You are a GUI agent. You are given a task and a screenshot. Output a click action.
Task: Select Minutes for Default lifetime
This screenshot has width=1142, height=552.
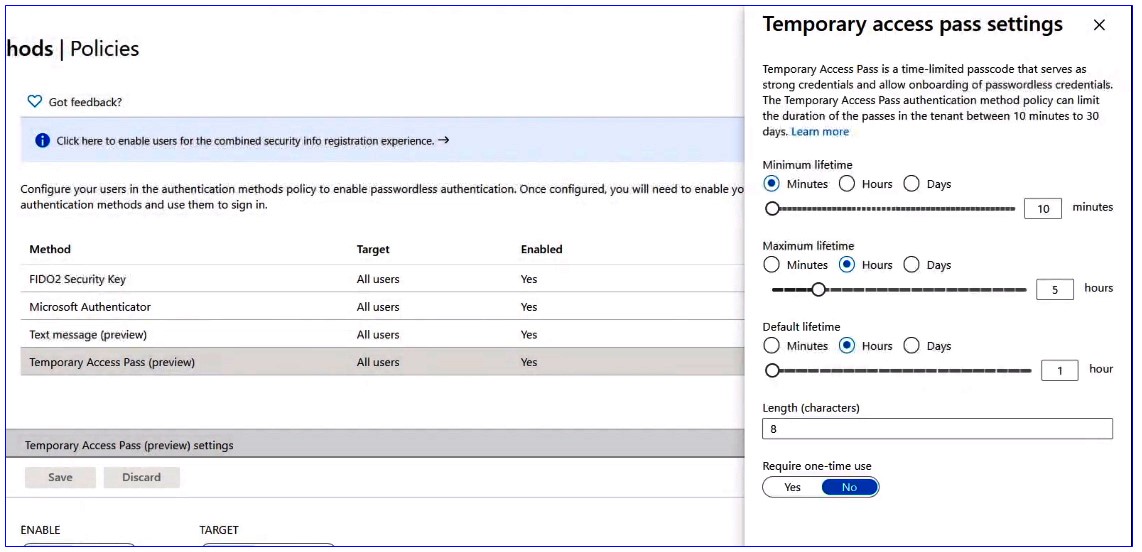pyautogui.click(x=771, y=346)
